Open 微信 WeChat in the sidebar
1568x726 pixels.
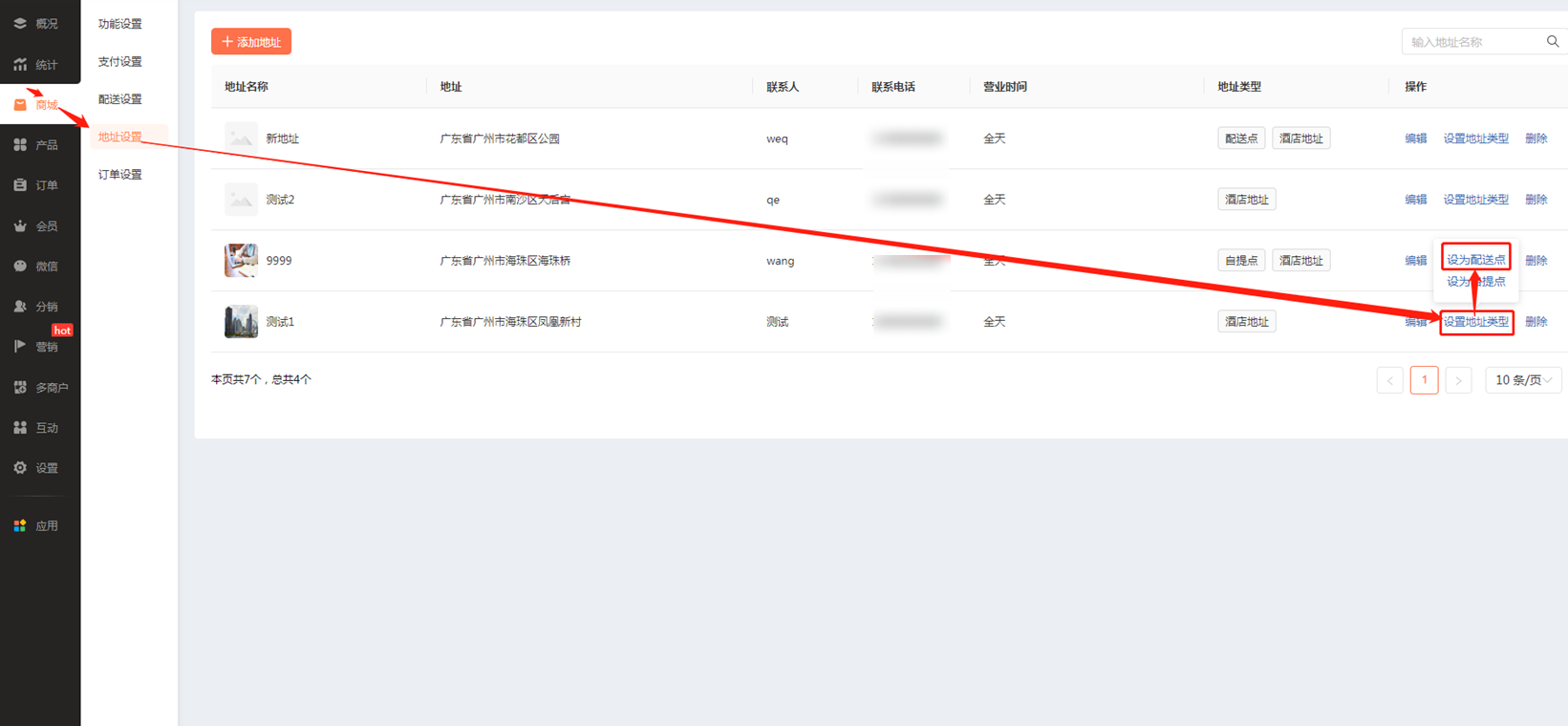(x=36, y=267)
